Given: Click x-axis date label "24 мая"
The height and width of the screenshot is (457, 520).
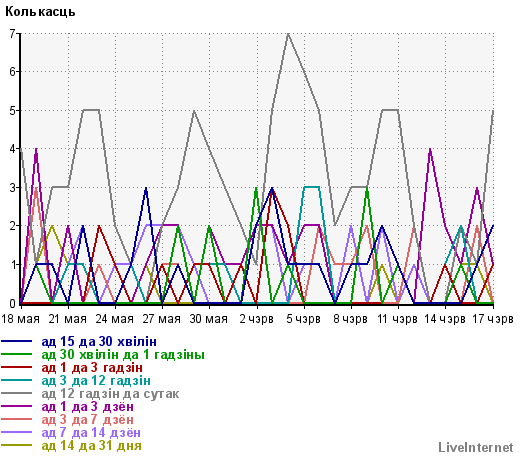Looking at the screenshot, I should (x=115, y=319).
